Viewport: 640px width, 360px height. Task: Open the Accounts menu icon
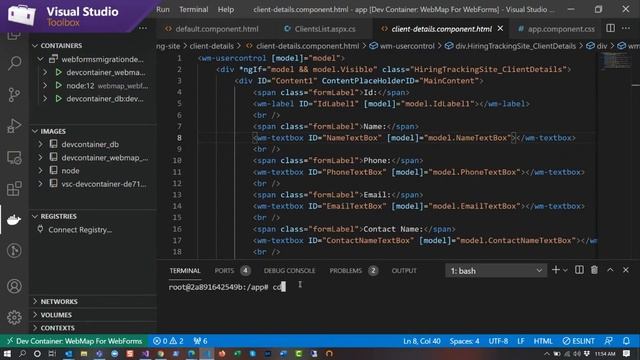(x=15, y=286)
